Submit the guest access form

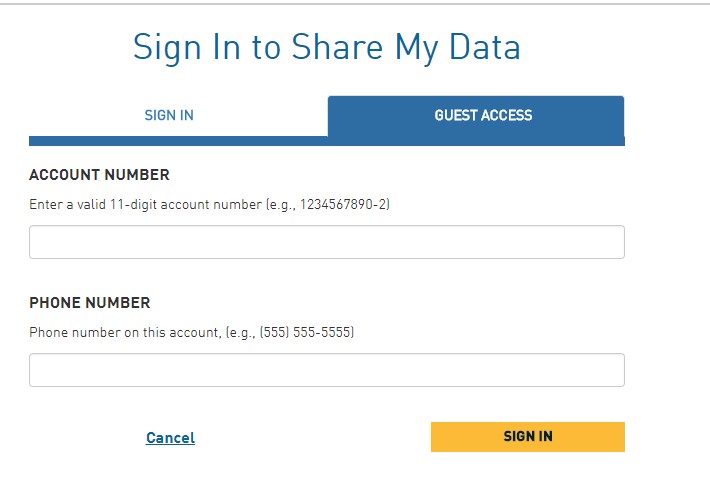(527, 437)
